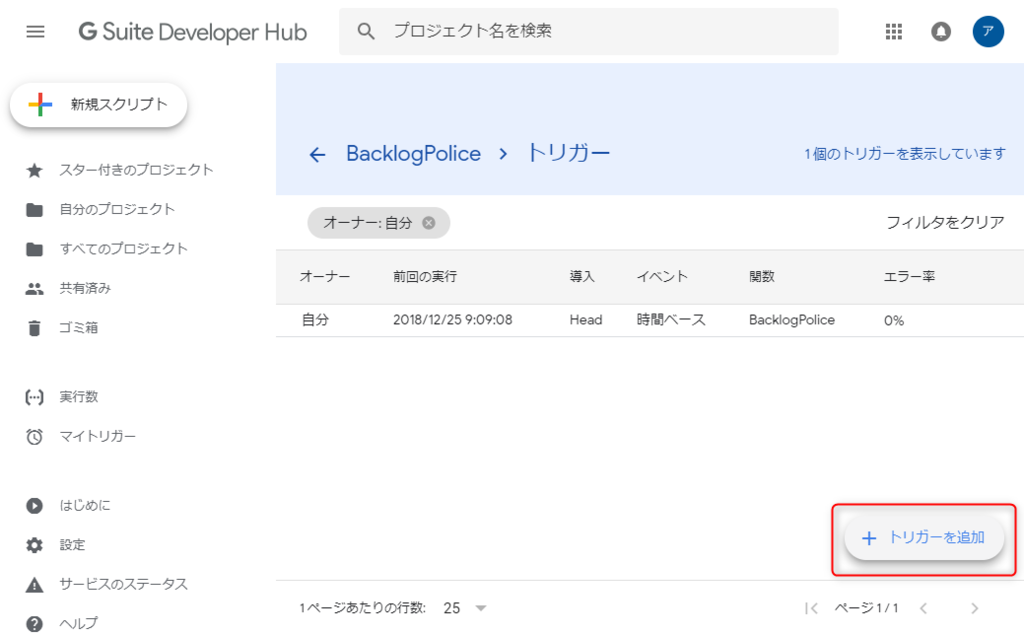The height and width of the screenshot is (636, 1024).
Task: Click the G Suite Developer Hub logo
Action: coord(193,31)
